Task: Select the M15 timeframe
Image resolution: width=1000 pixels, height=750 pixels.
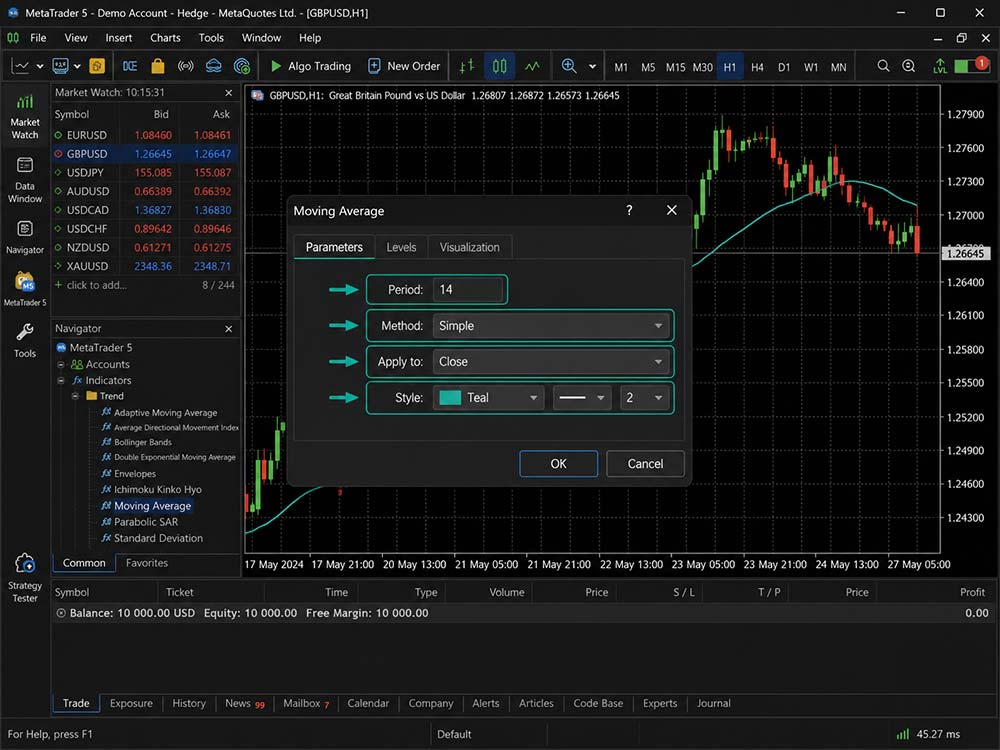Action: pyautogui.click(x=675, y=67)
